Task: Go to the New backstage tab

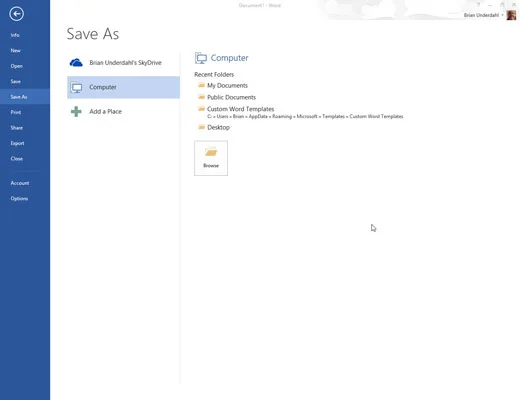Action: coord(15,51)
